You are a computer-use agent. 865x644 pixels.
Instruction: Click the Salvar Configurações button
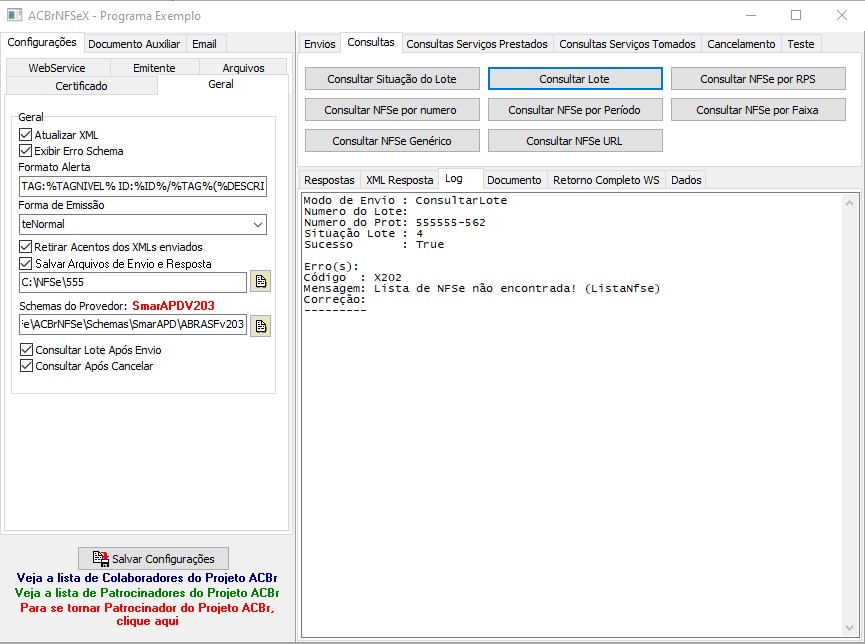pyautogui.click(x=153, y=558)
